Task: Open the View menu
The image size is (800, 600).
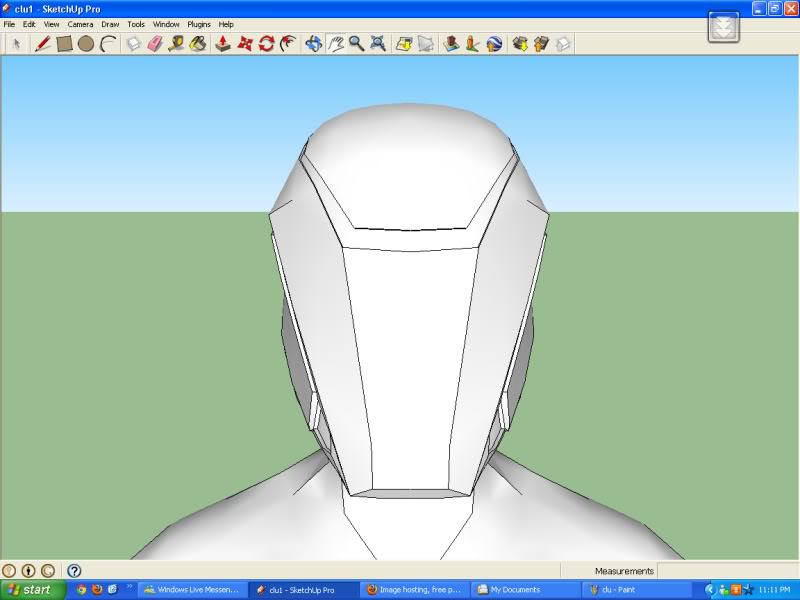Action: point(51,24)
